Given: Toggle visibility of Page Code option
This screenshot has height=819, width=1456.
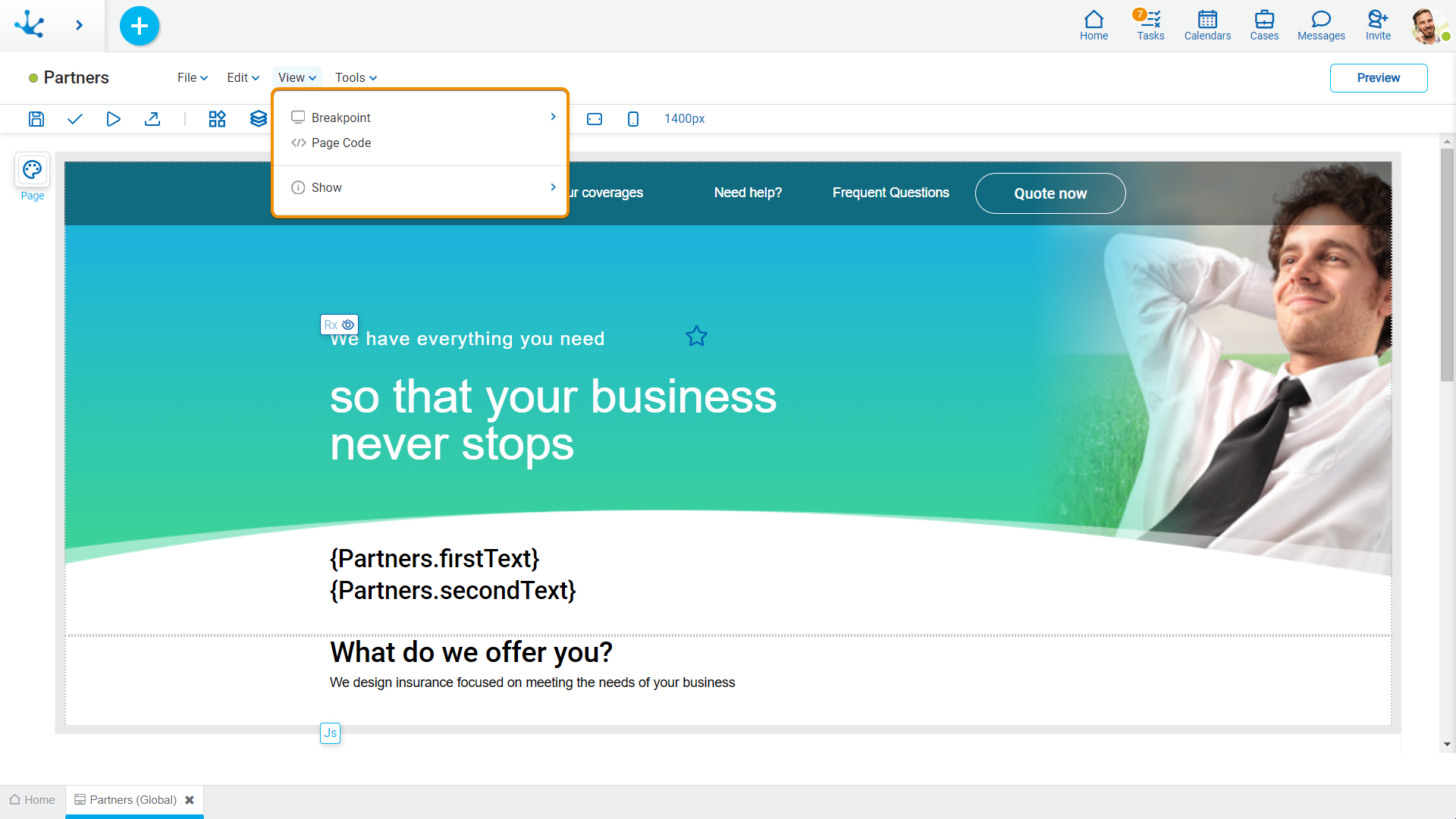Looking at the screenshot, I should [x=341, y=142].
